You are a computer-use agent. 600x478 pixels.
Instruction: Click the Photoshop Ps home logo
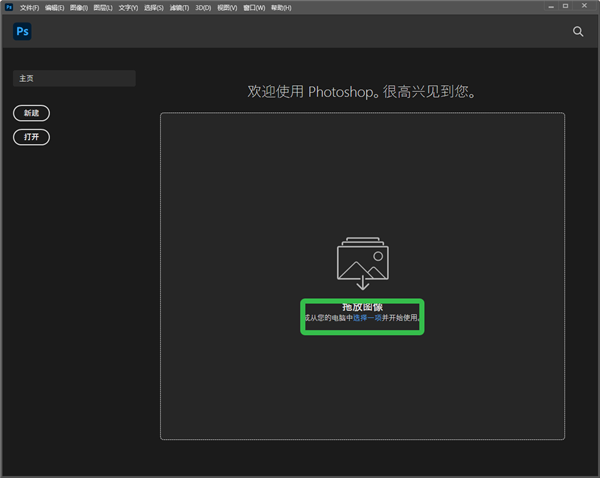[22, 31]
